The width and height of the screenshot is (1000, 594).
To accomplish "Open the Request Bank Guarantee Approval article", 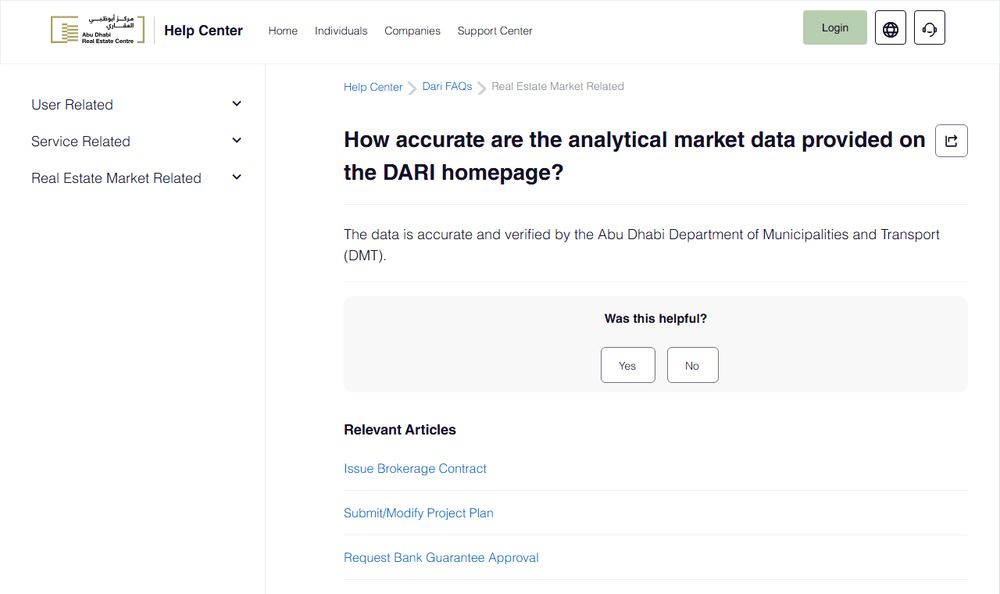I will point(441,558).
